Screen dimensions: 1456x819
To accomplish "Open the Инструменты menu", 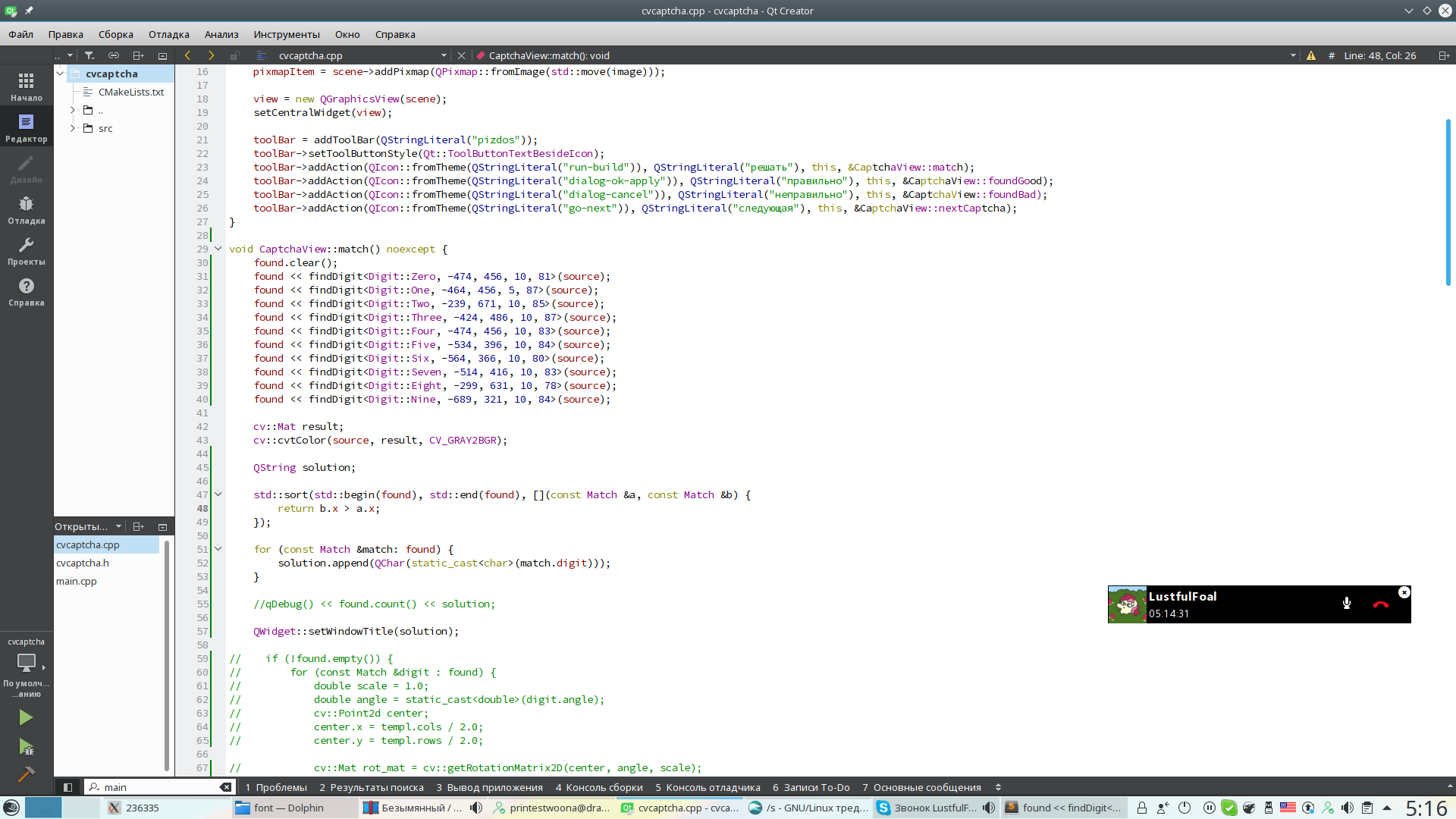I will pos(287,34).
